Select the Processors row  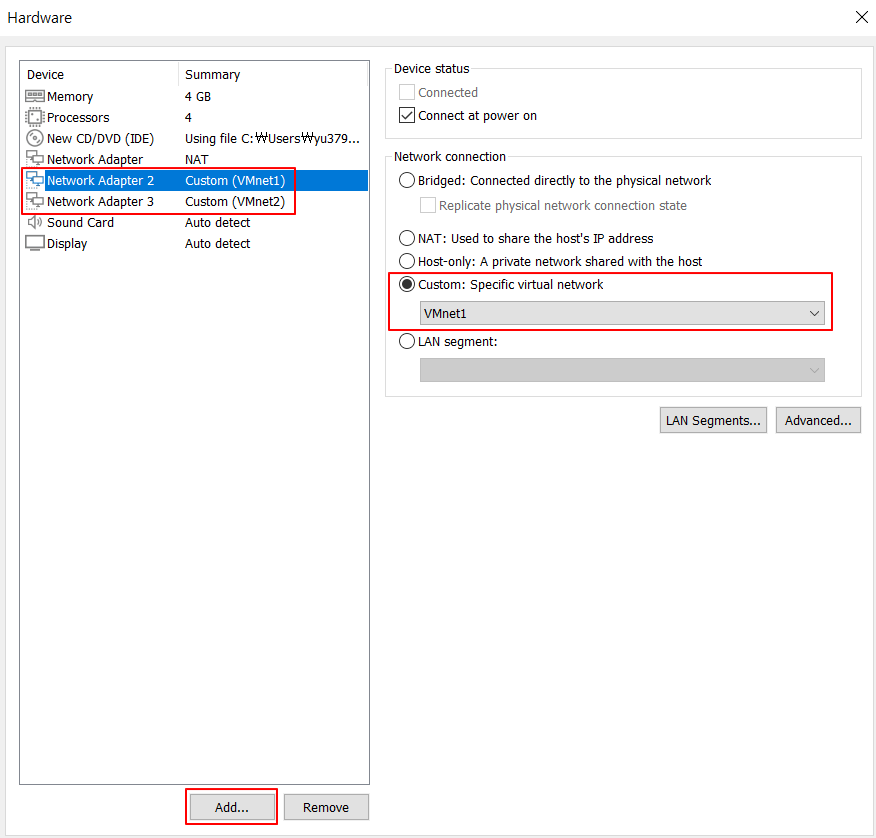pyautogui.click(x=196, y=117)
